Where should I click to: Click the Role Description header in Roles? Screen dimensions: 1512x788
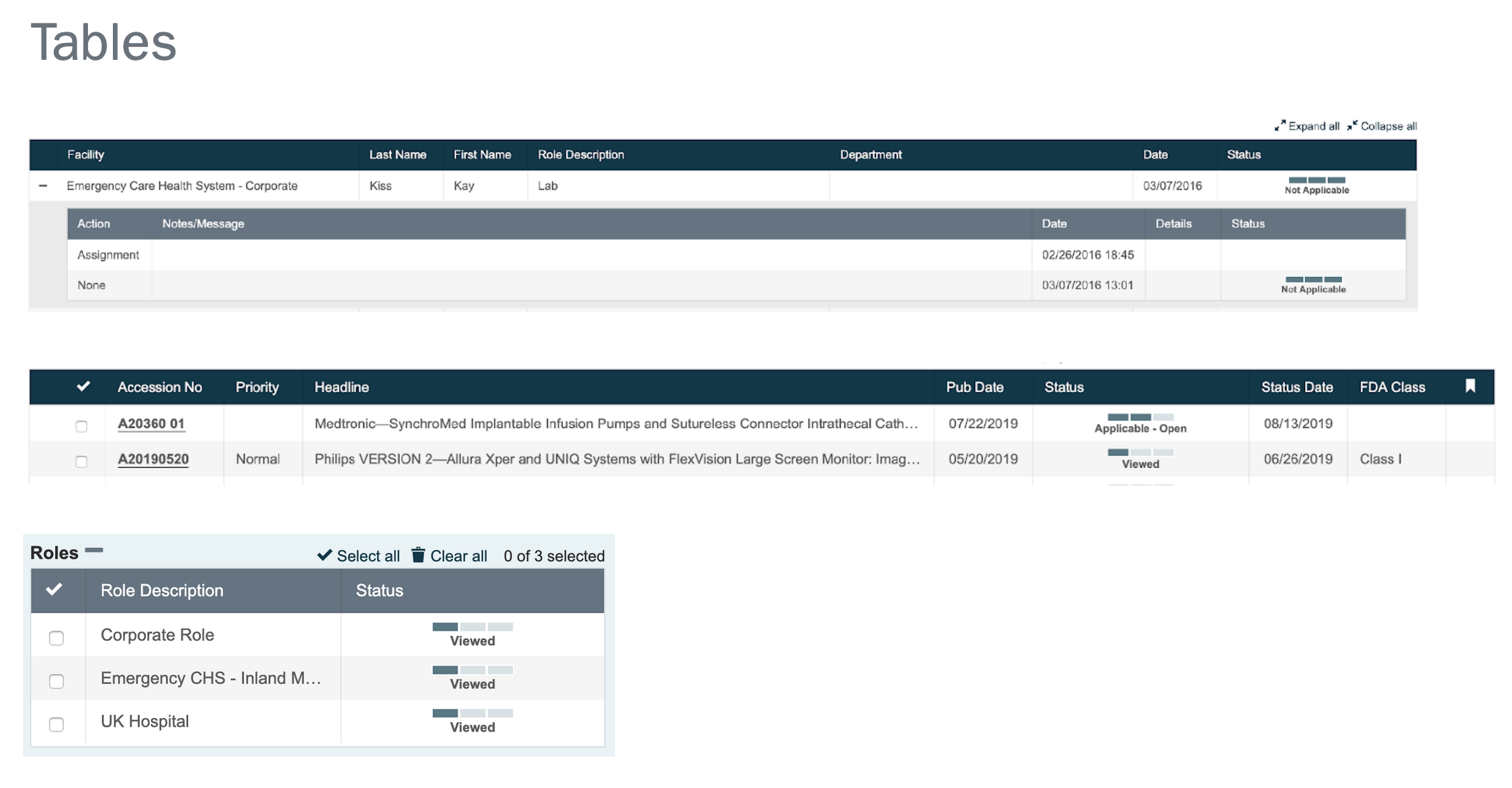pos(162,590)
